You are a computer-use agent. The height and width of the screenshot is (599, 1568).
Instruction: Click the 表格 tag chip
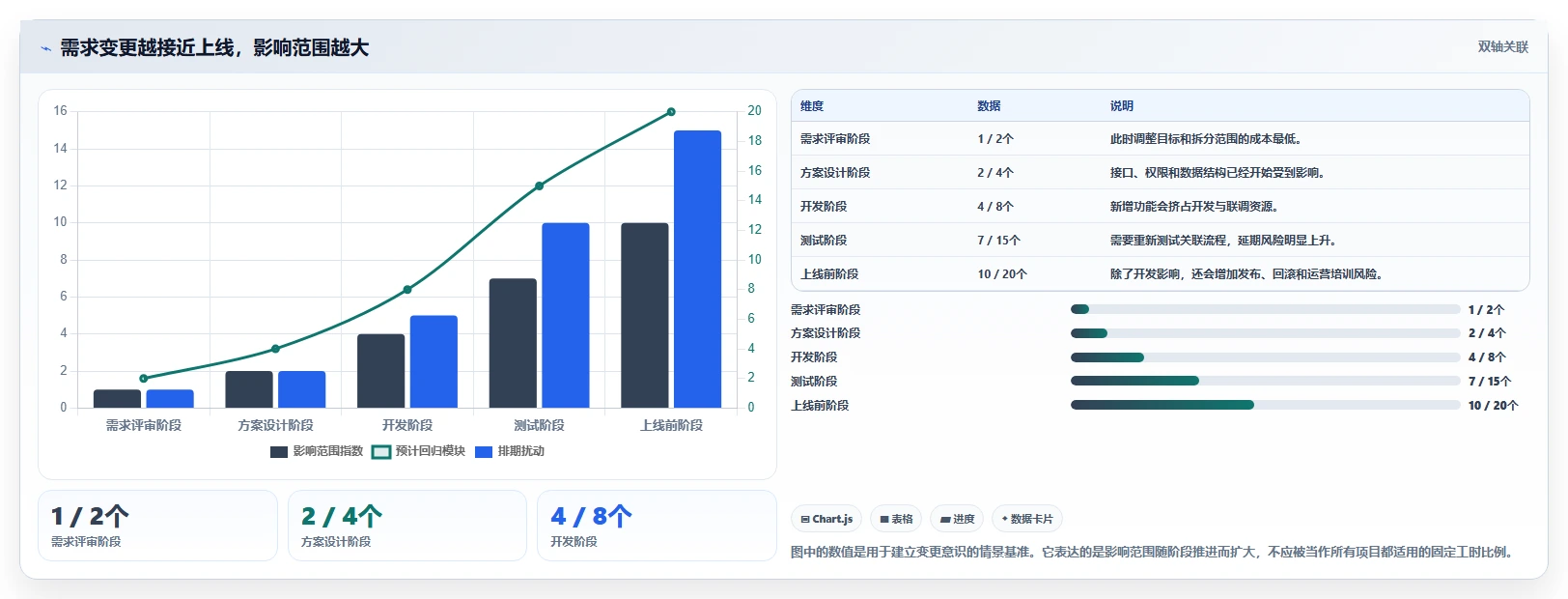tap(896, 519)
